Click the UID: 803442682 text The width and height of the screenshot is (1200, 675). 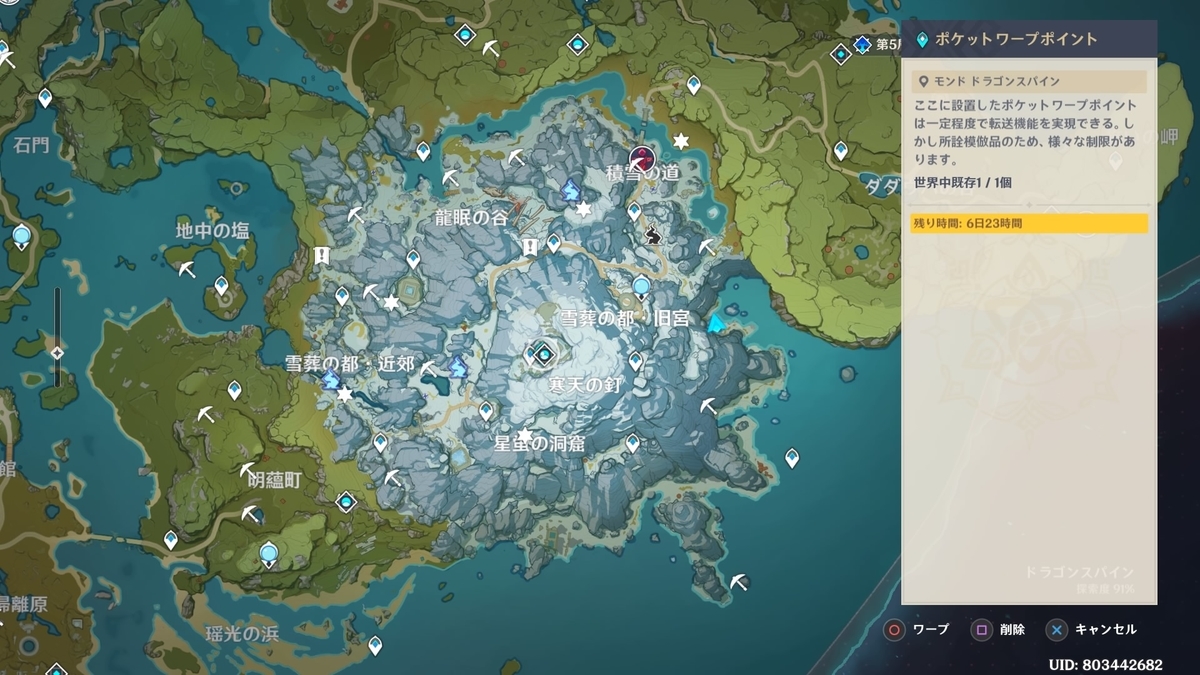tap(1105, 664)
